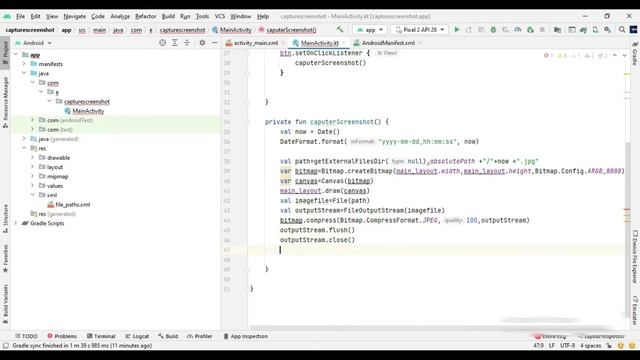Viewport: 640px width, 360px height.
Task: Open the Profiler tool window
Action: pyautogui.click(x=199, y=336)
